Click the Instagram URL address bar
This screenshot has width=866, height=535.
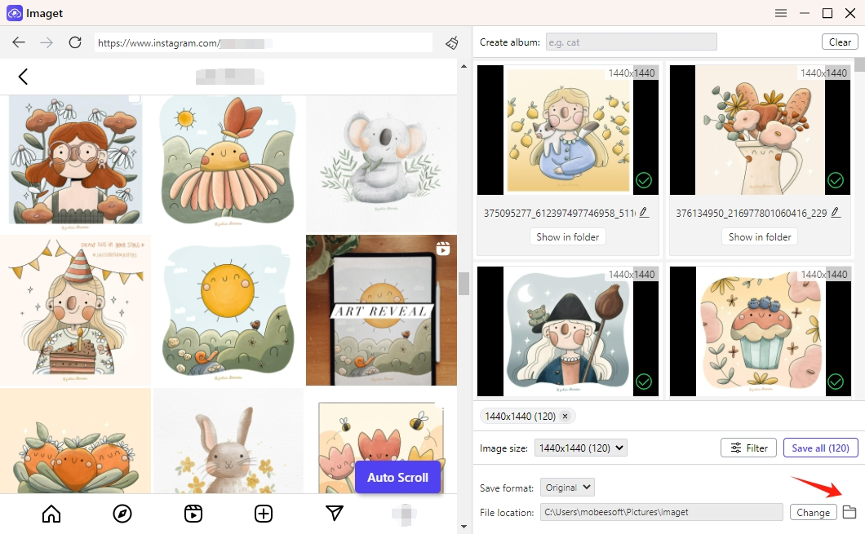pos(263,43)
